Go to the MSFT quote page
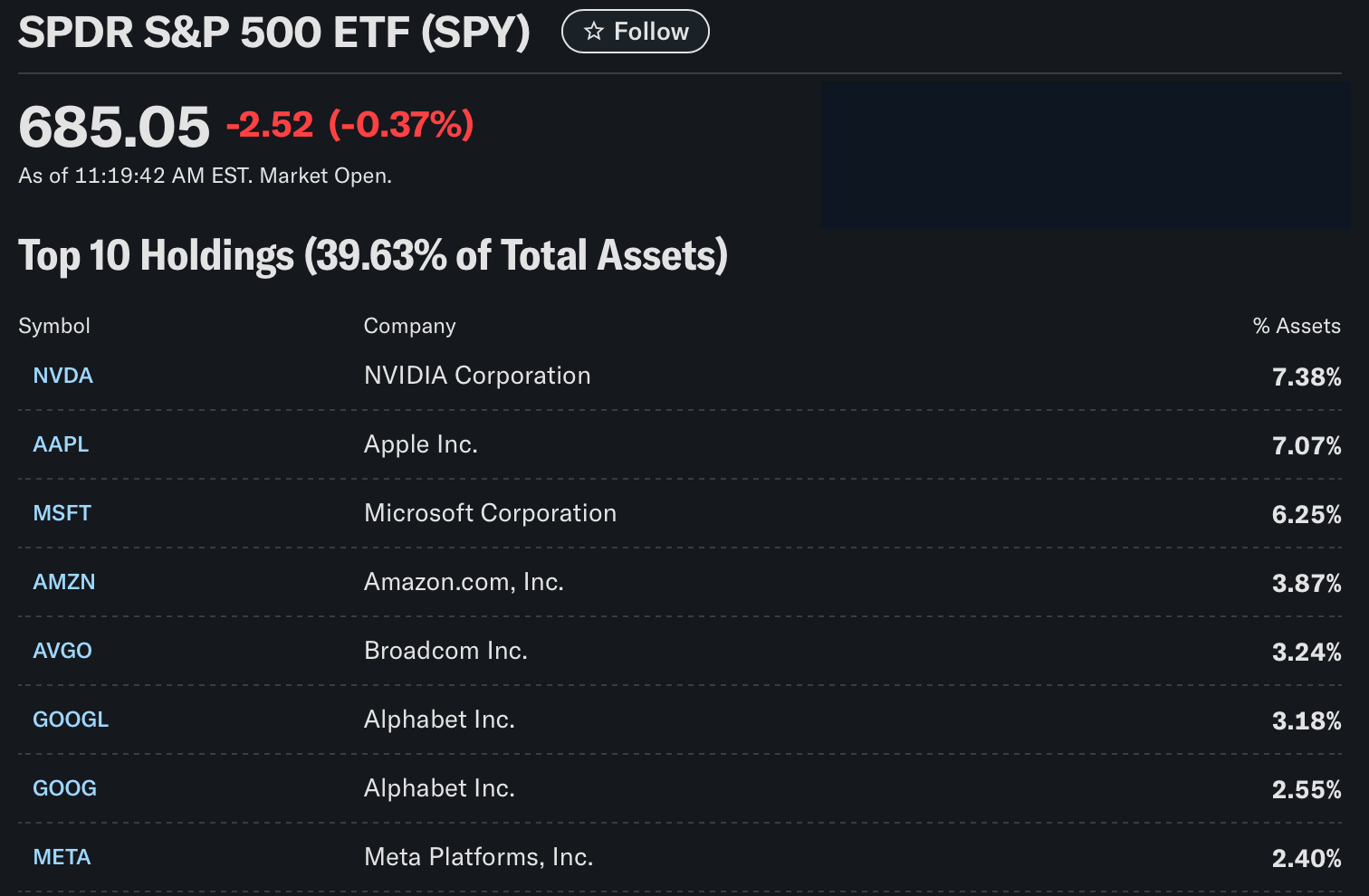This screenshot has width=1369, height=896. click(x=62, y=513)
